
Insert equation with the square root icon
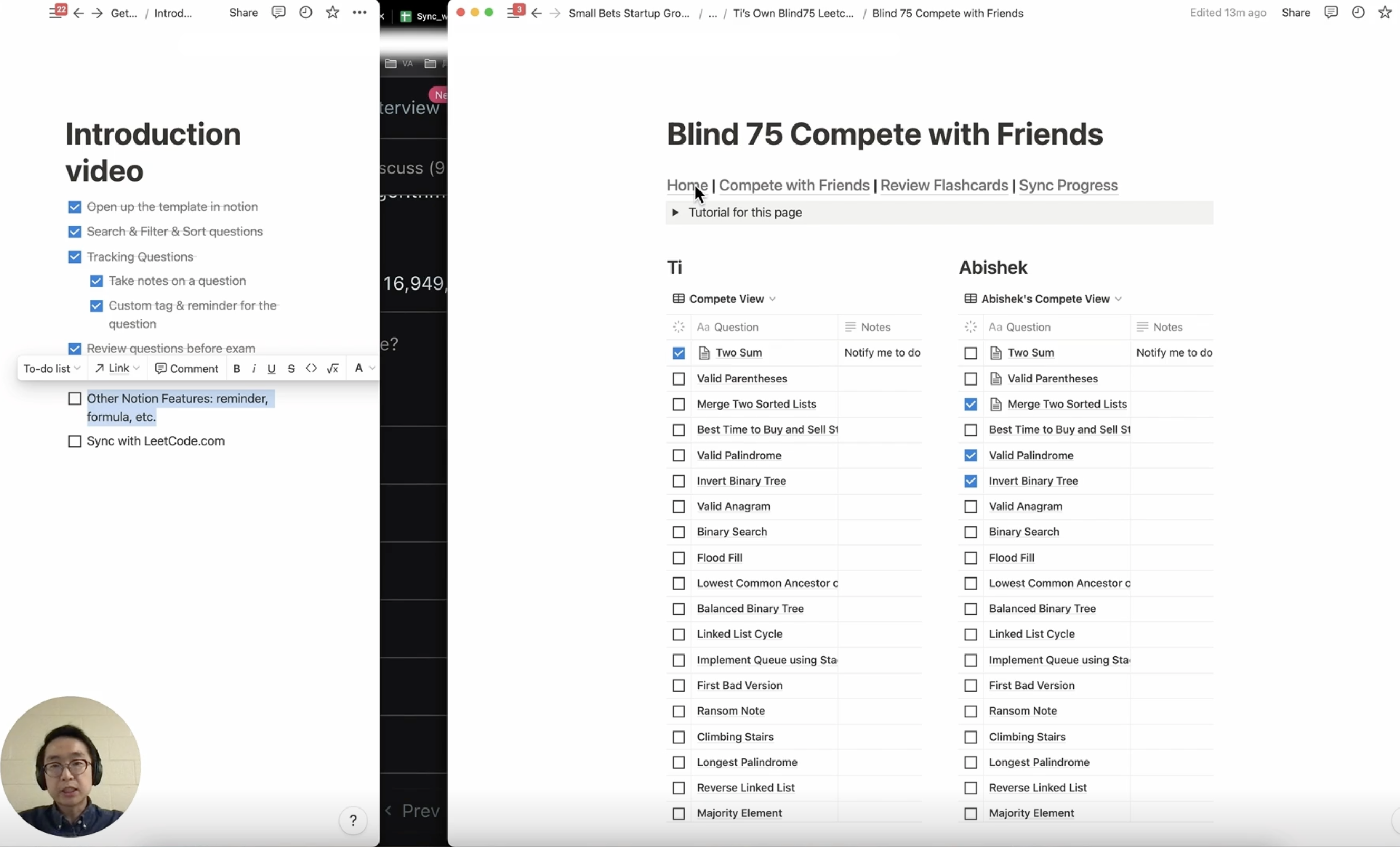click(333, 368)
